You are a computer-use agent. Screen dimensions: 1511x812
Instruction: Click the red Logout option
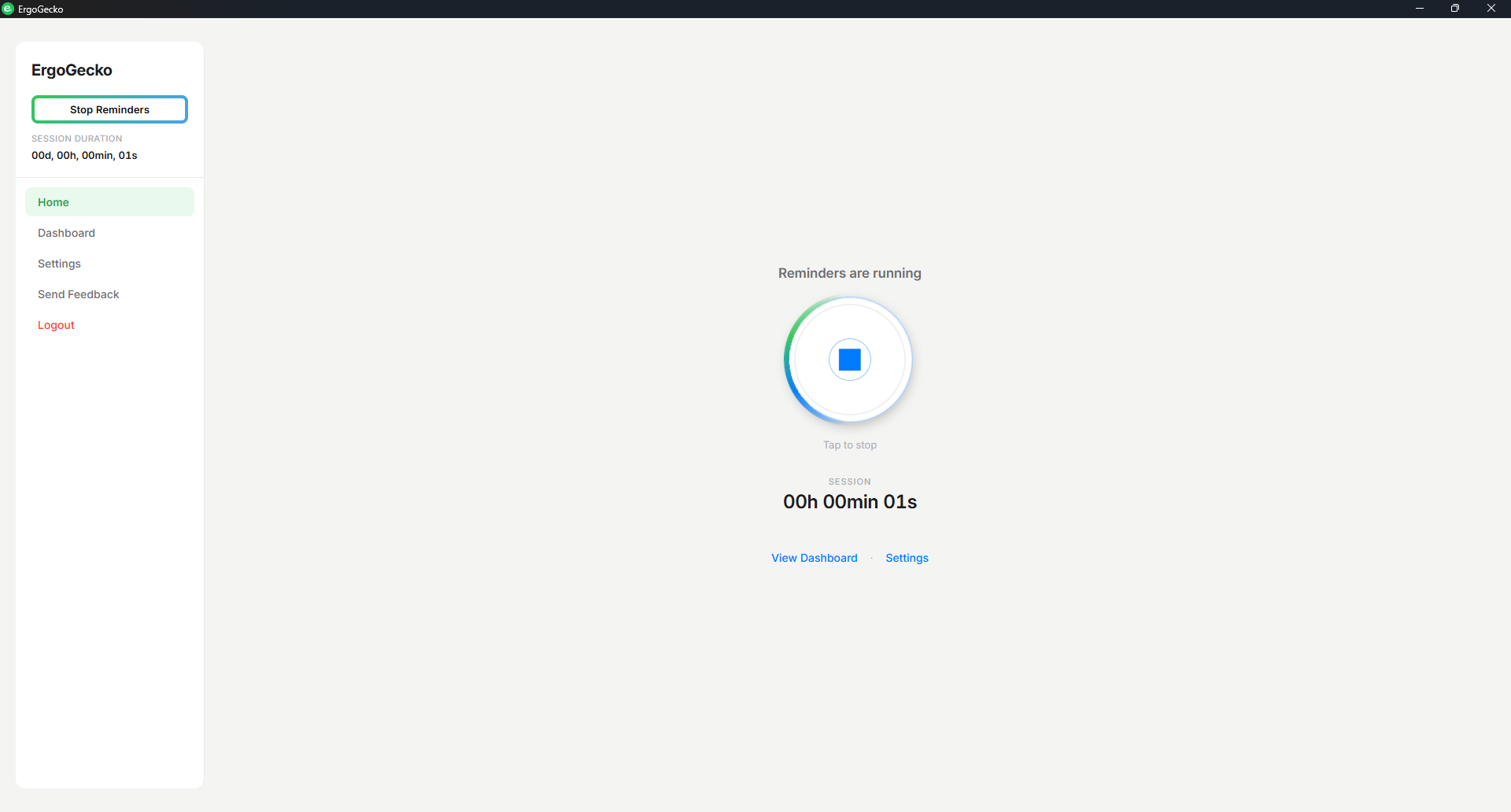[x=56, y=325]
